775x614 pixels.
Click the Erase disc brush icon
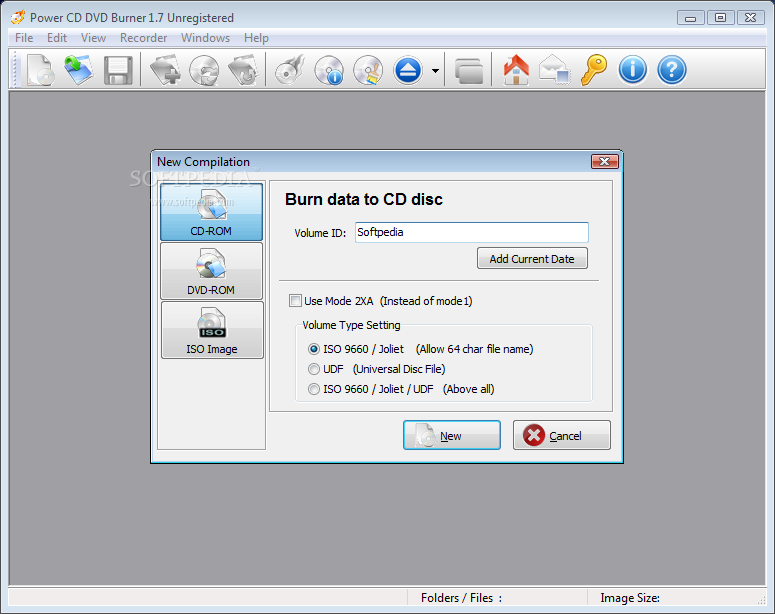[368, 70]
